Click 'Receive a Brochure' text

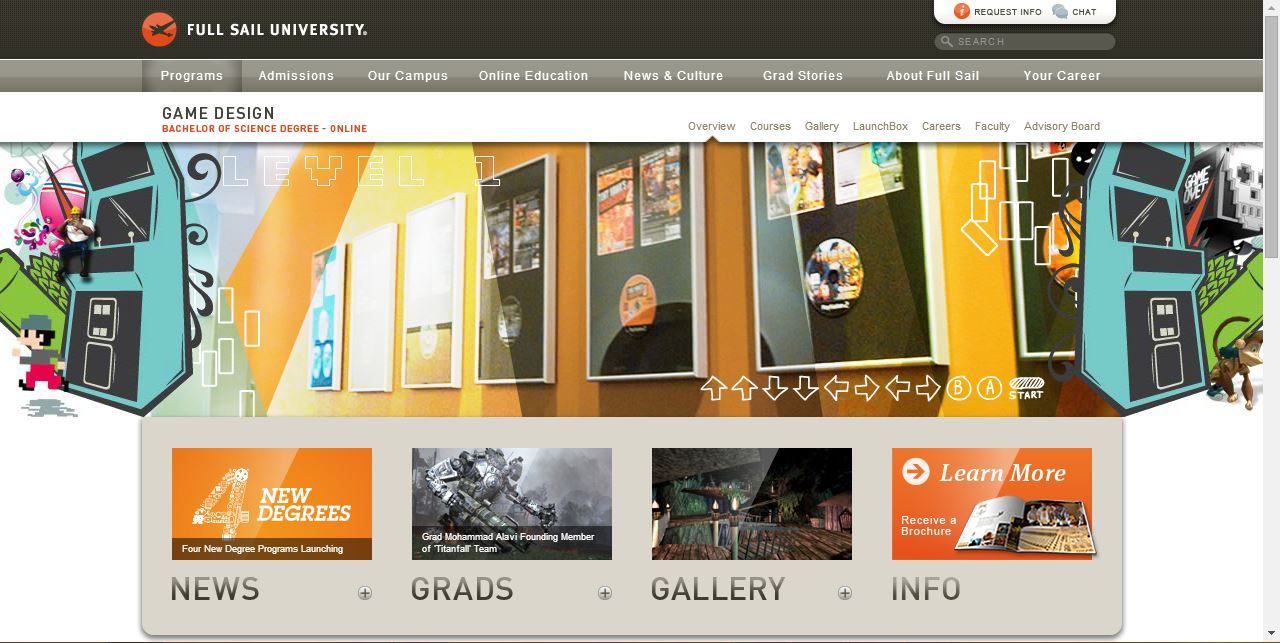point(928,525)
